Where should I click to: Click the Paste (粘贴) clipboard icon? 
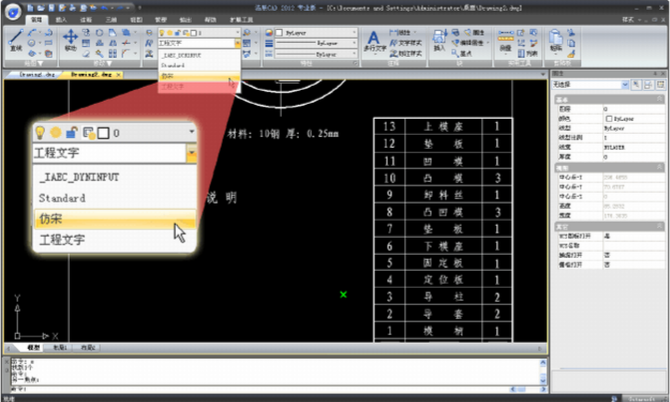pos(555,41)
